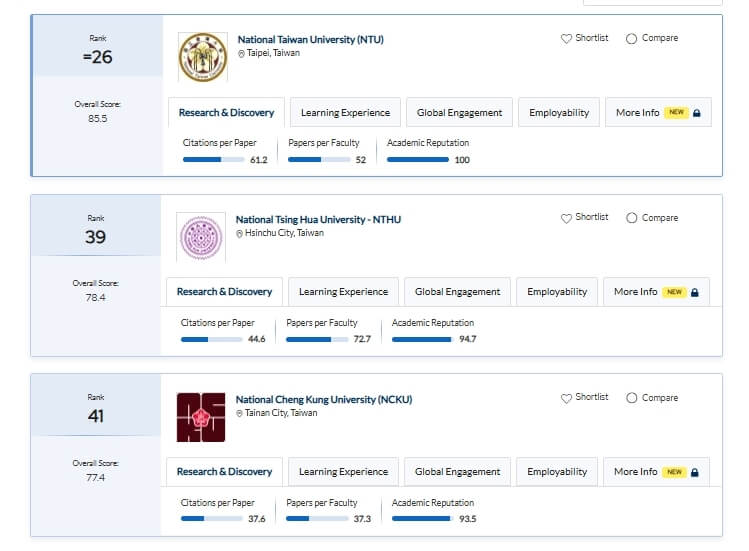Click NTU's Academic Reputation bar showing 100
The width and height of the screenshot is (749, 551).
418,160
